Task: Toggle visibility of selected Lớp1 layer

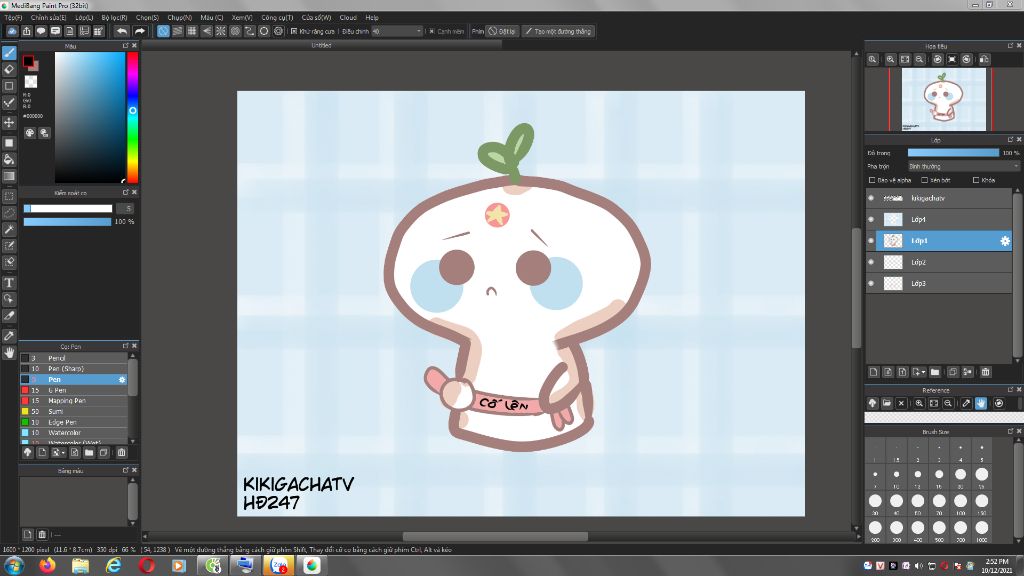Action: pos(871,241)
